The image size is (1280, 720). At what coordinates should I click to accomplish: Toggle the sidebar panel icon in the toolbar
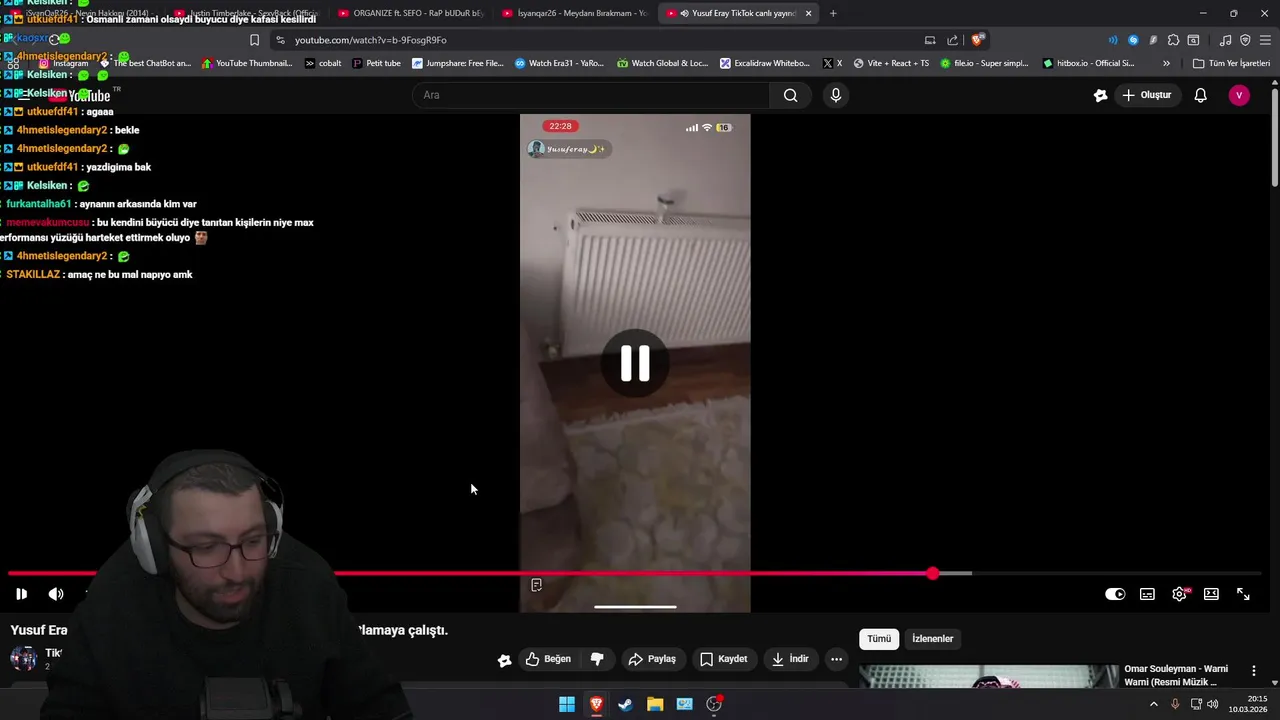1193,40
